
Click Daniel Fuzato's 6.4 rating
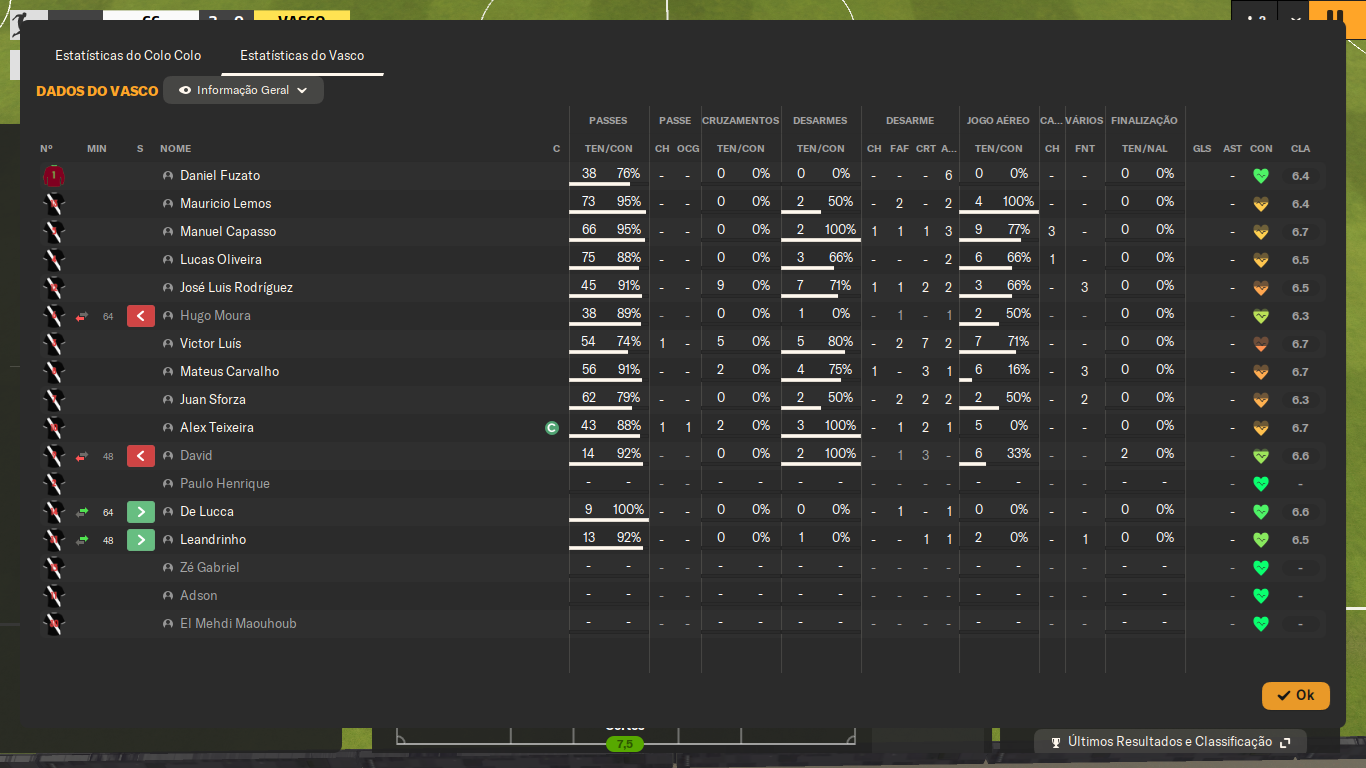pos(1300,176)
